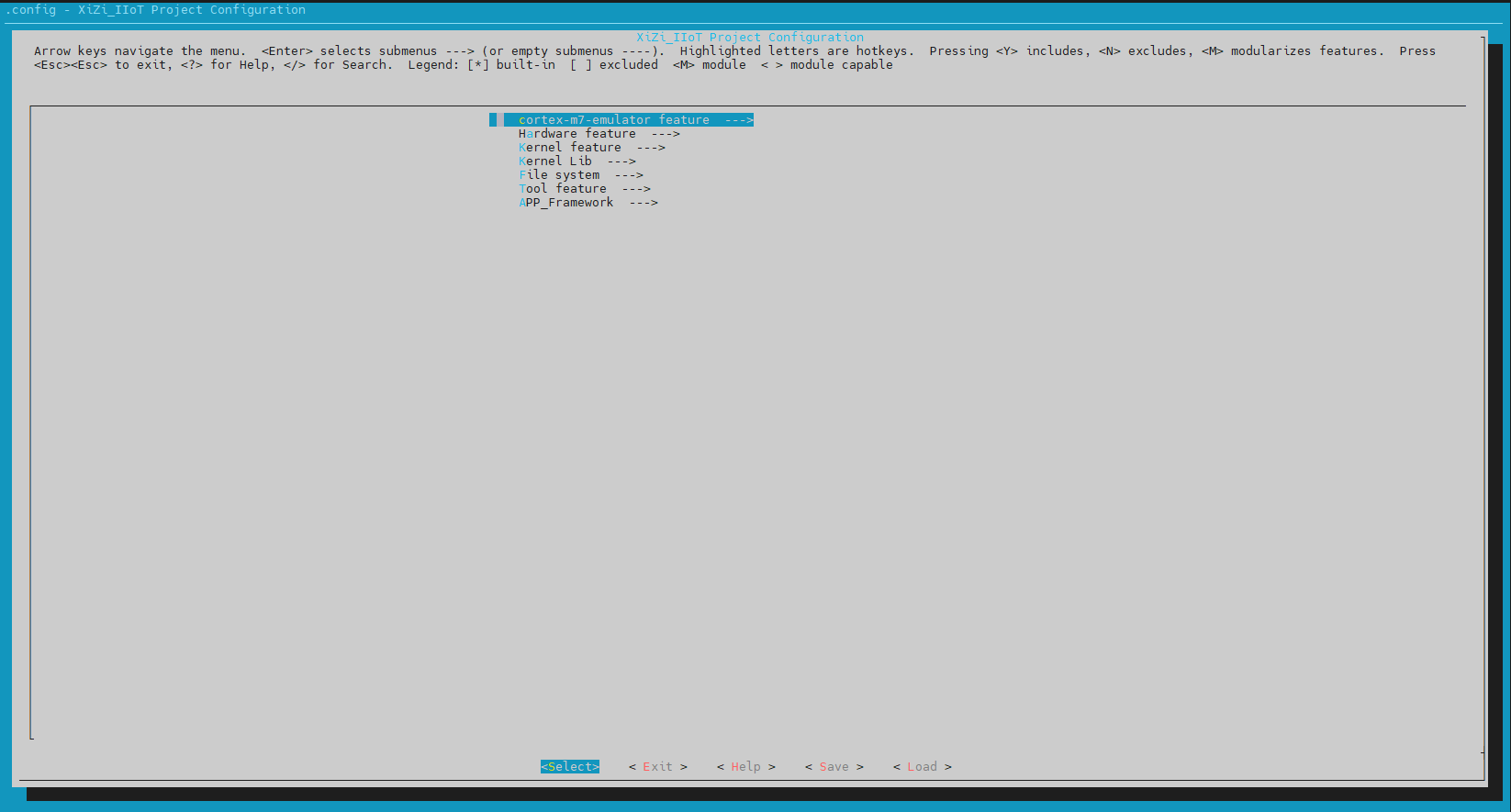Open the Tool feature submenu
Viewport: 1511px width, 812px height.
pyautogui.click(x=585, y=189)
